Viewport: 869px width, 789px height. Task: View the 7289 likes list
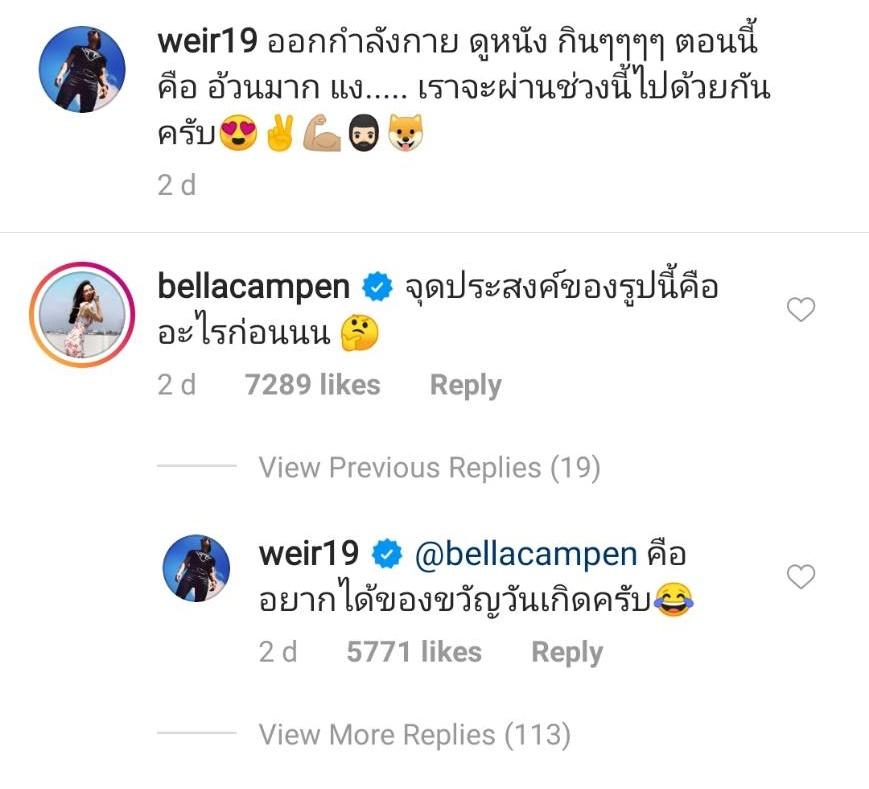coord(313,385)
